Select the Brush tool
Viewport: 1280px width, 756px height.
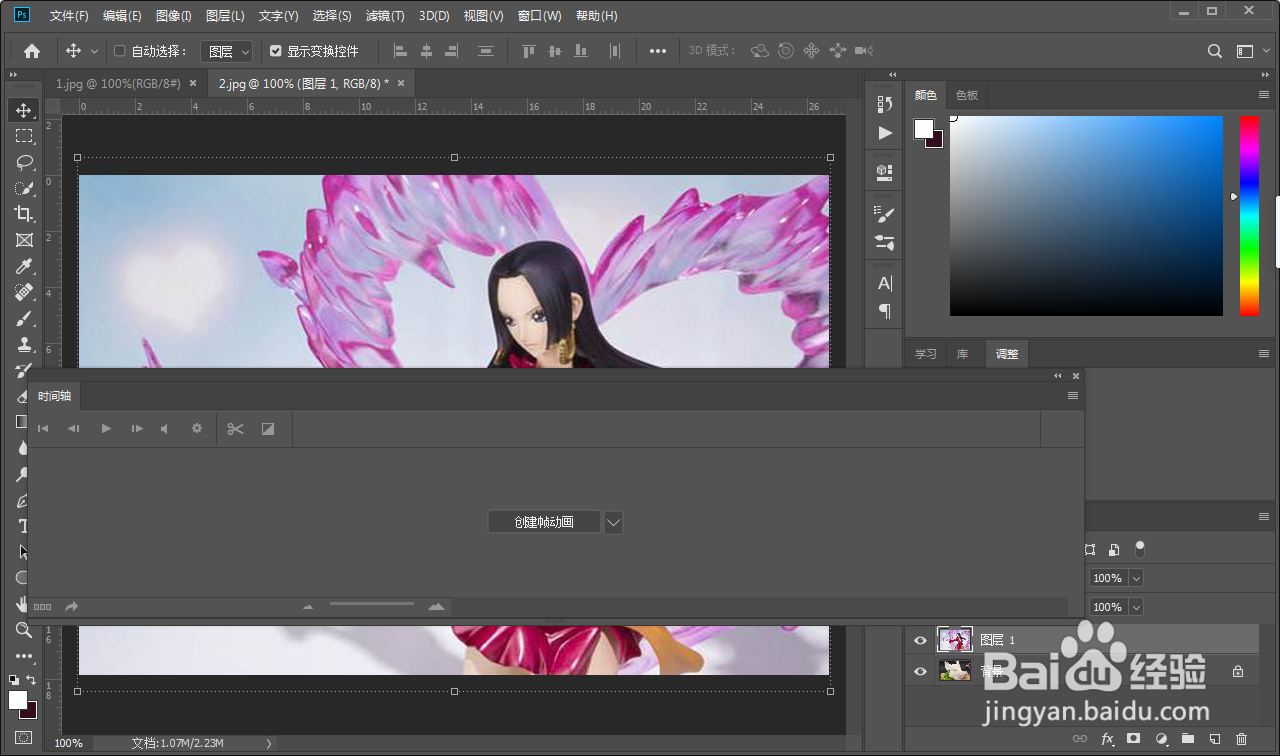[x=24, y=318]
